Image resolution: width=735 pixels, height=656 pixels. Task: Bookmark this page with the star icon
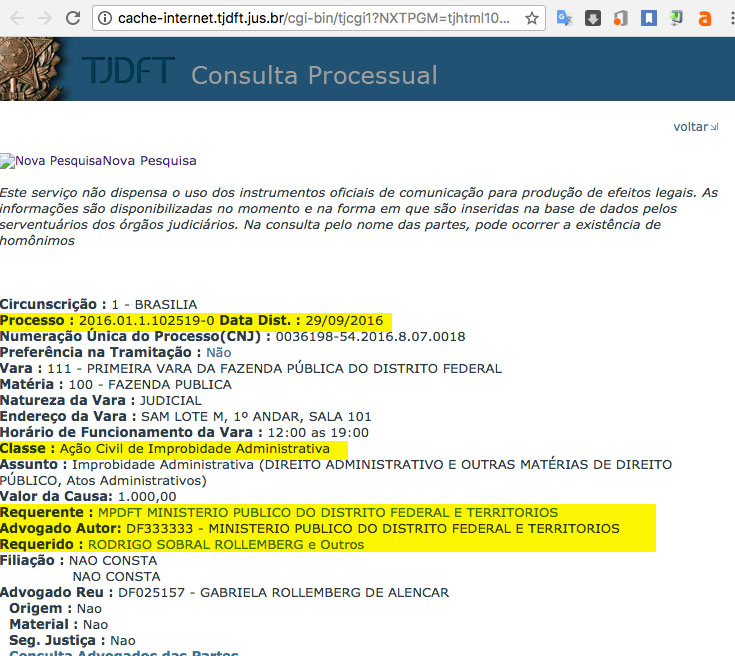[x=532, y=18]
